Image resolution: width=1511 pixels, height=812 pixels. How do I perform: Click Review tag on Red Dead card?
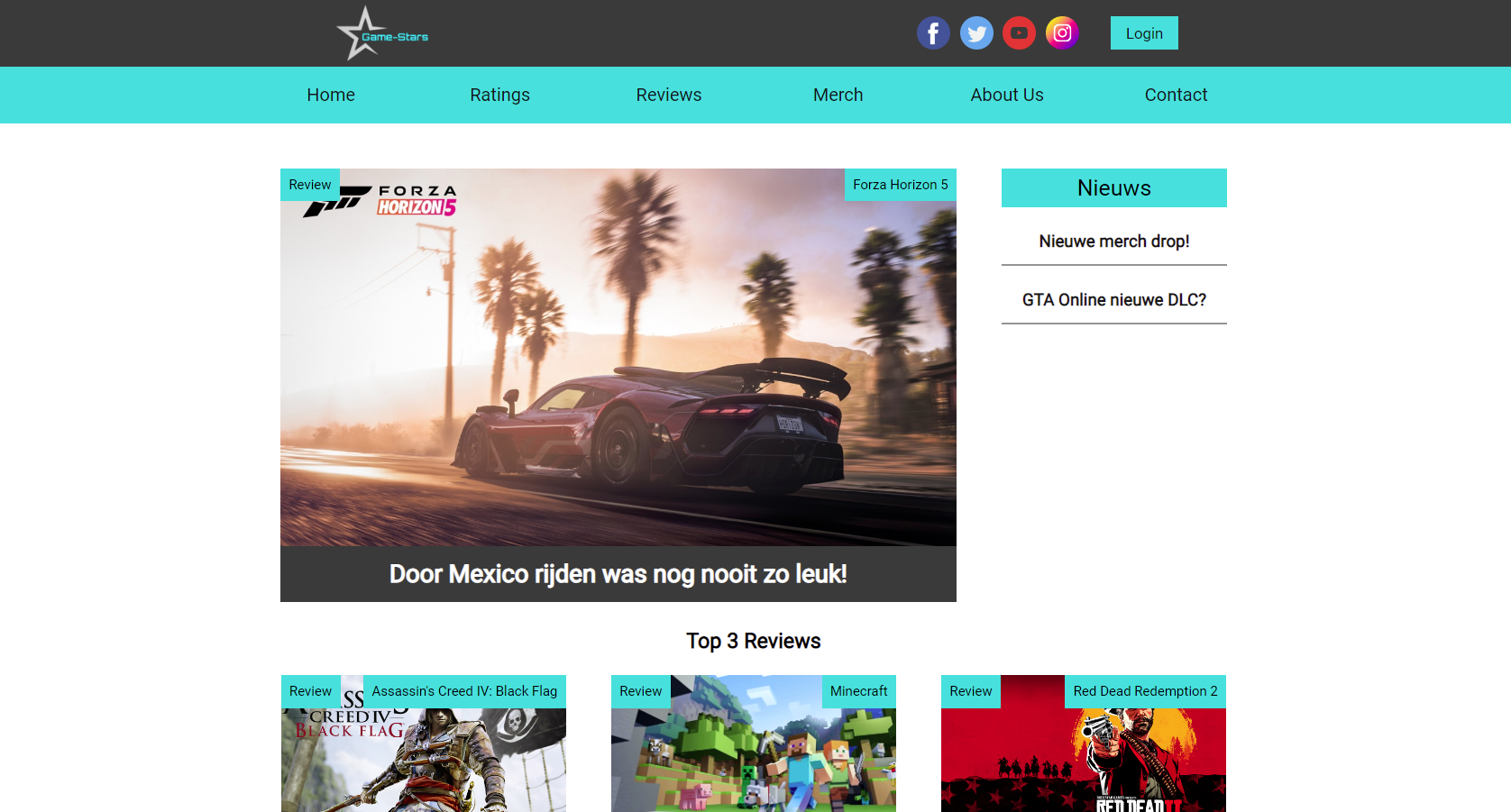971,691
